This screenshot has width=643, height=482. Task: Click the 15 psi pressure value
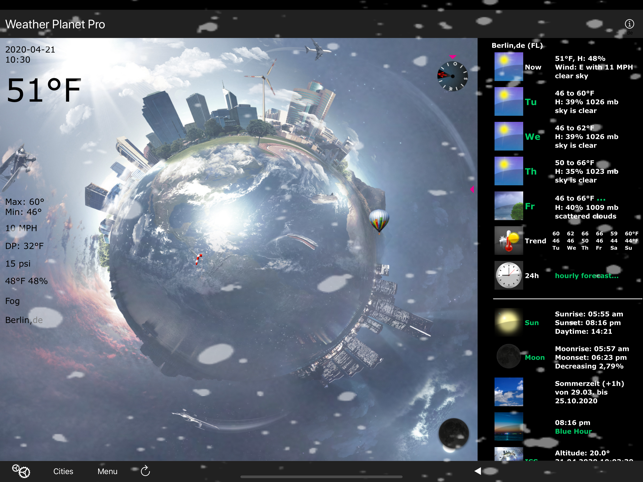pyautogui.click(x=18, y=264)
